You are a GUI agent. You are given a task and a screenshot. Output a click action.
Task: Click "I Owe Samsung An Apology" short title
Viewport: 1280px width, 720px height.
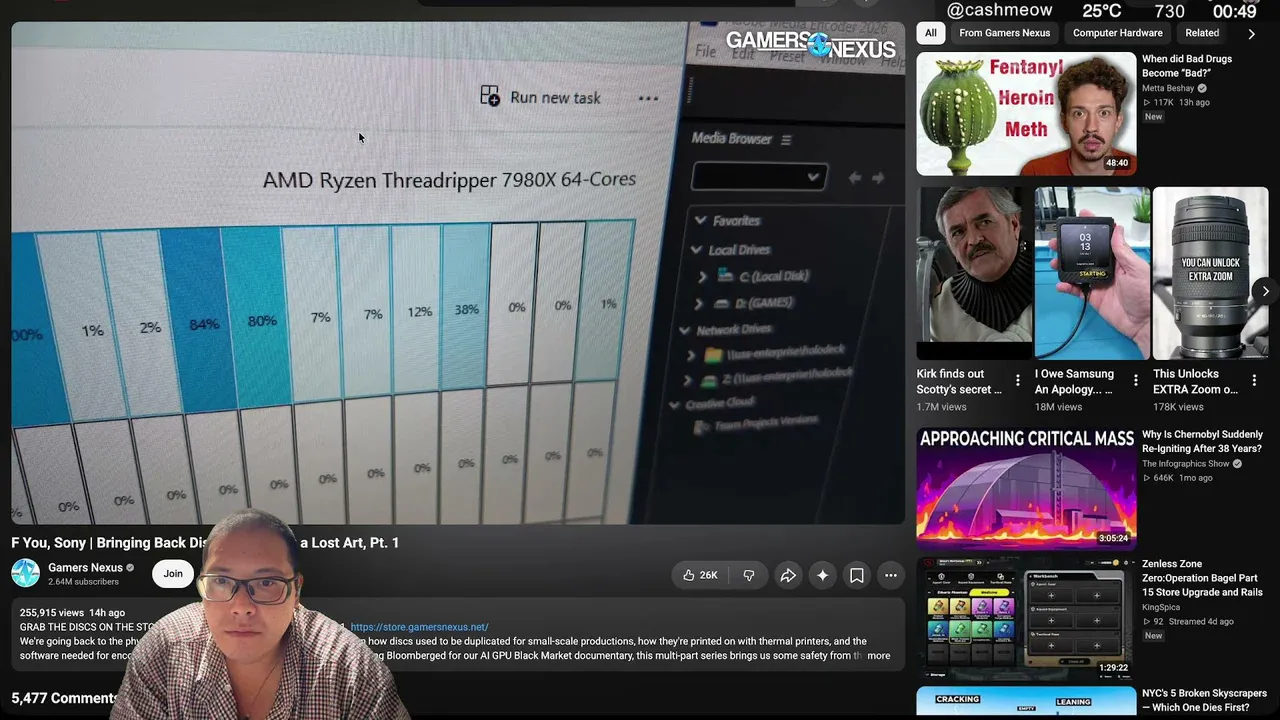click(x=1075, y=382)
